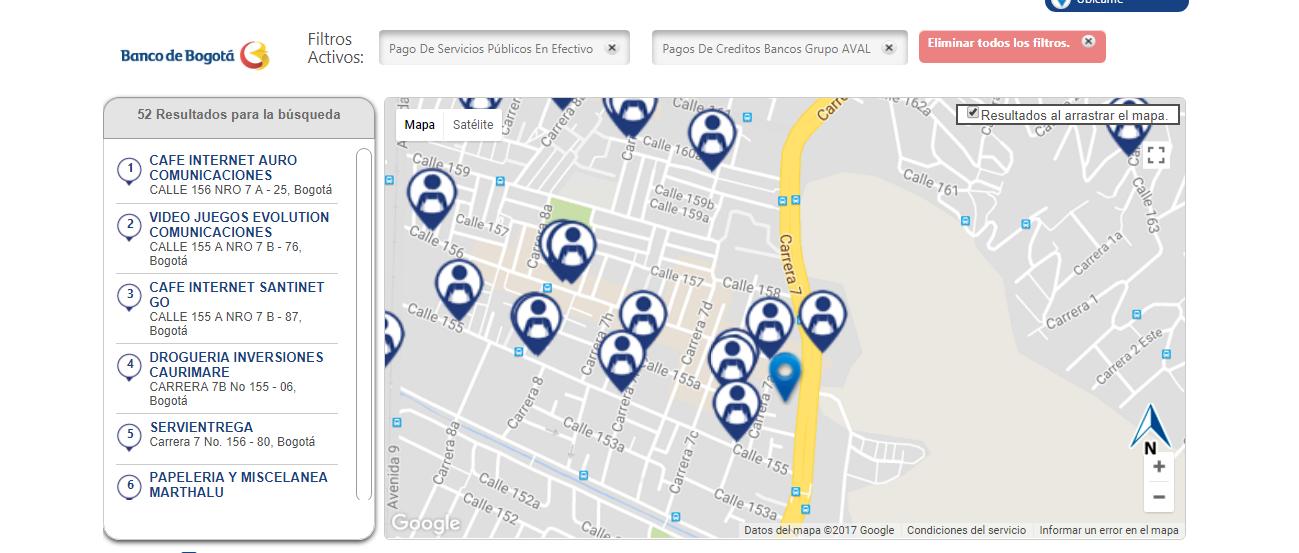This screenshot has height=553, width=1299.
Task: Toggle Resultados al arrastrar el mapa checkbox
Action: click(973, 113)
